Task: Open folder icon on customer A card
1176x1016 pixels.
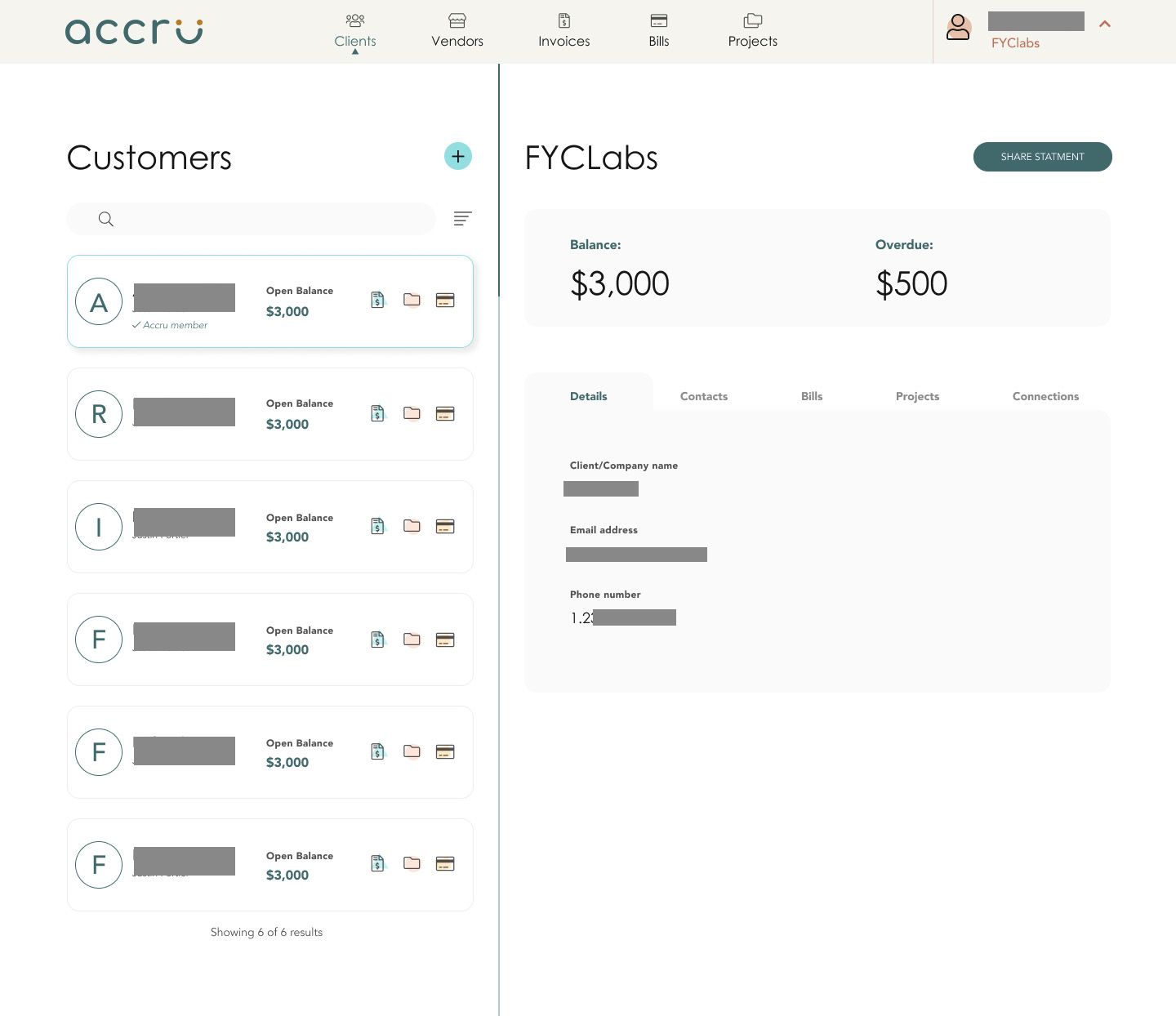Action: 412,300
